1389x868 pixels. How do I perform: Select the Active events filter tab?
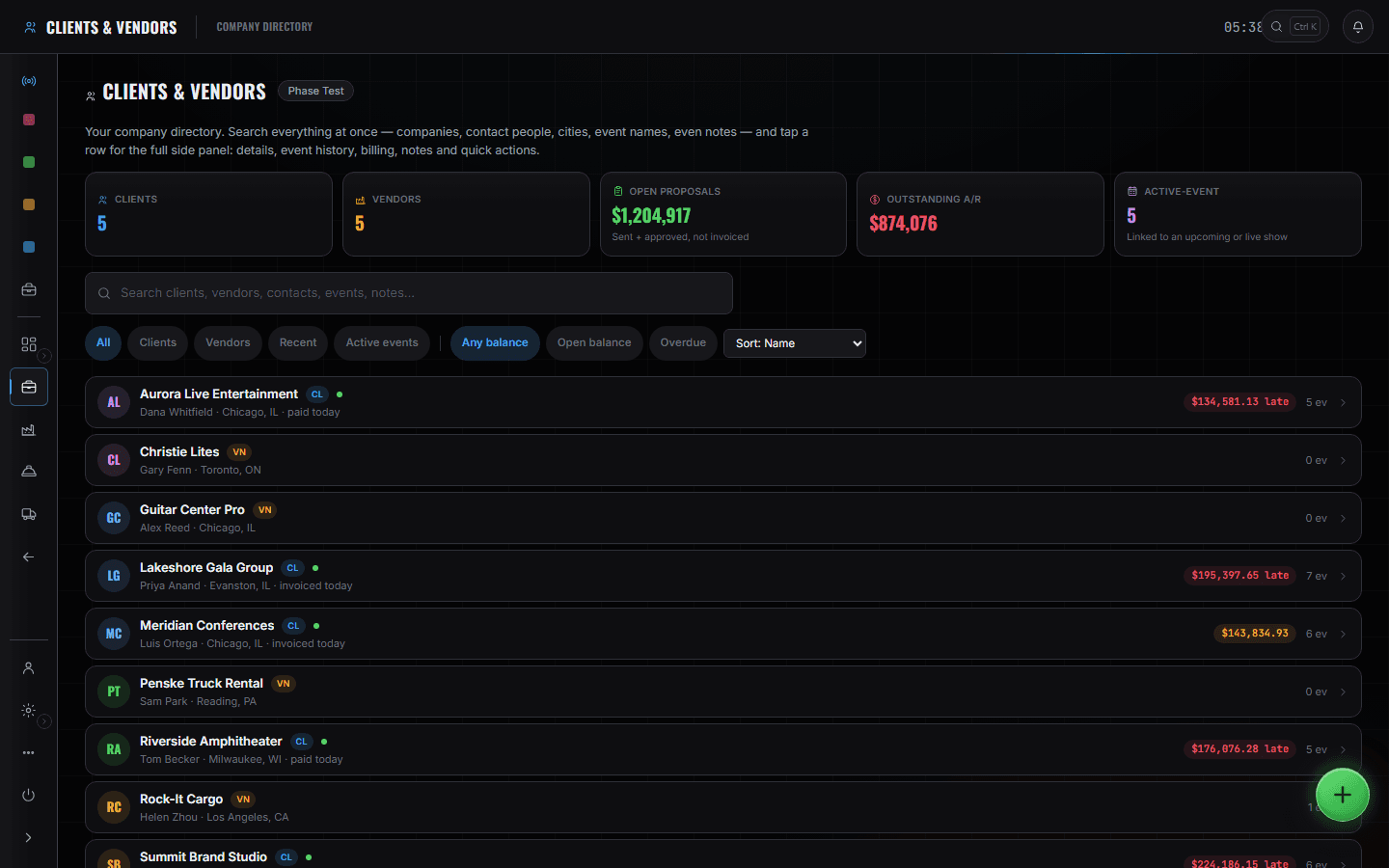[x=382, y=343]
